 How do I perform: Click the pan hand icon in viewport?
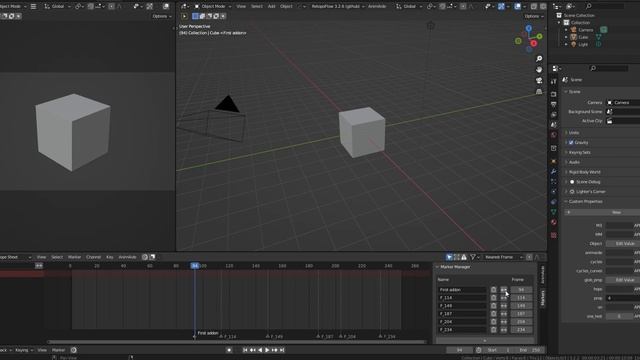click(x=539, y=69)
